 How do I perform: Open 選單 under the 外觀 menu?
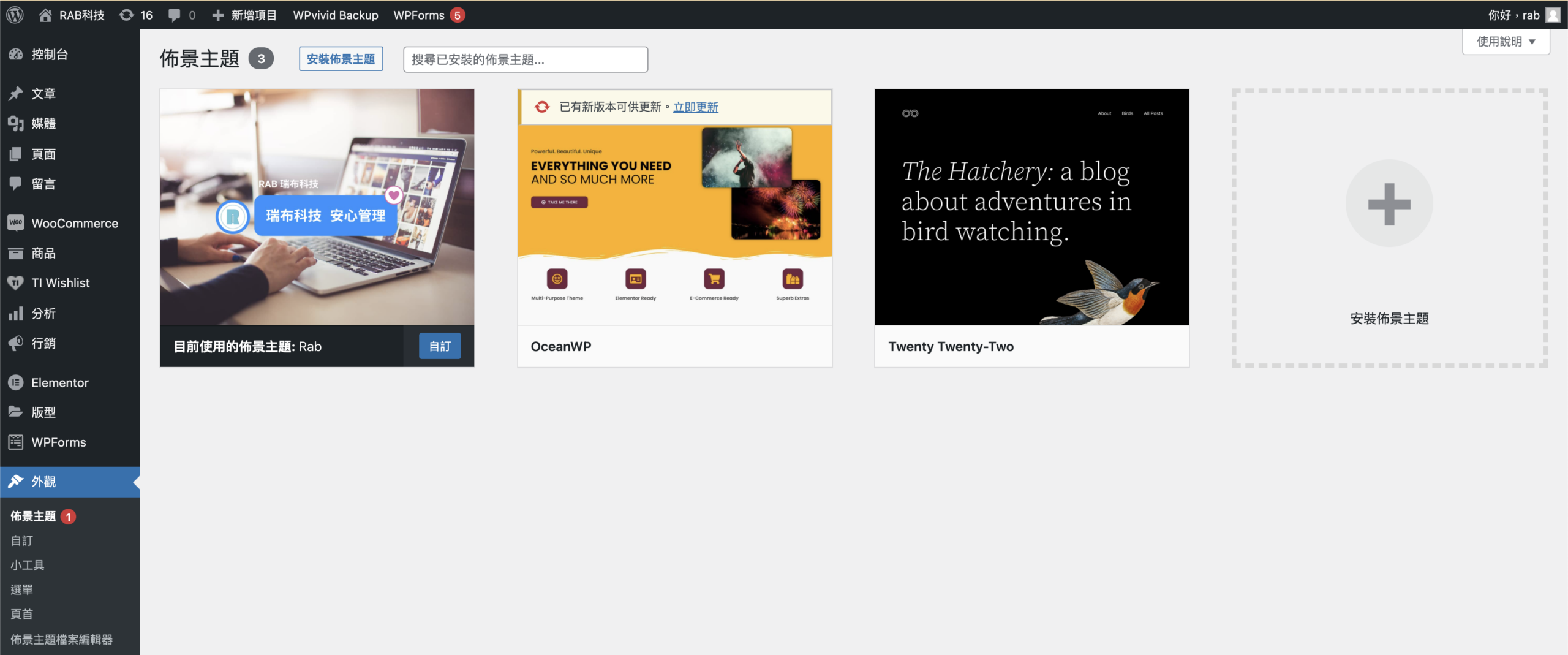coord(21,589)
